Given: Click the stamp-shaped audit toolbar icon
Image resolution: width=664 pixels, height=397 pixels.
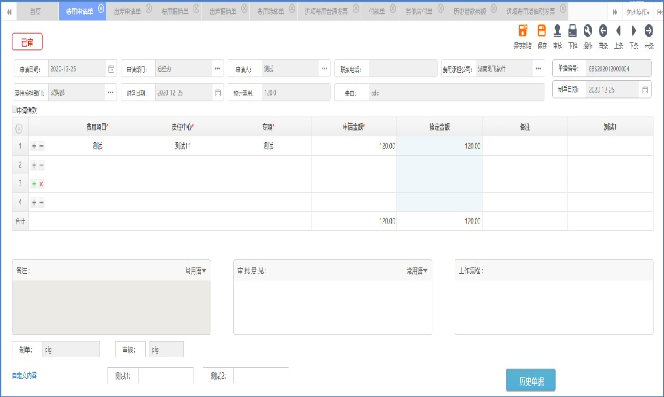Looking at the screenshot, I should 557,31.
